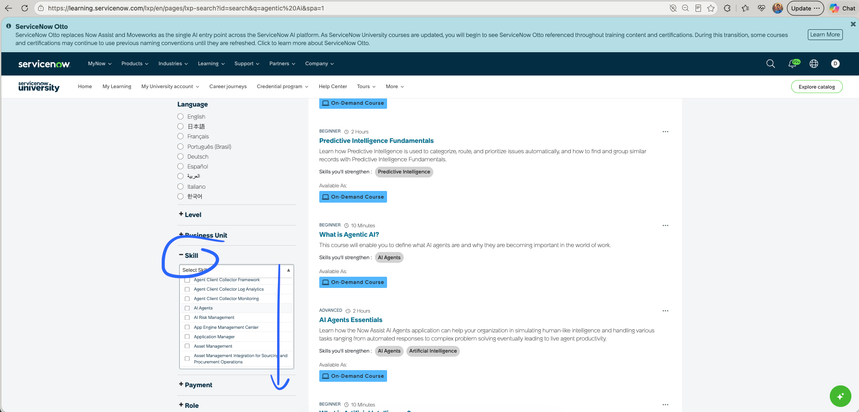Open options menu for Predictive Intelligence Fundamentals
The height and width of the screenshot is (412, 859).
(665, 131)
